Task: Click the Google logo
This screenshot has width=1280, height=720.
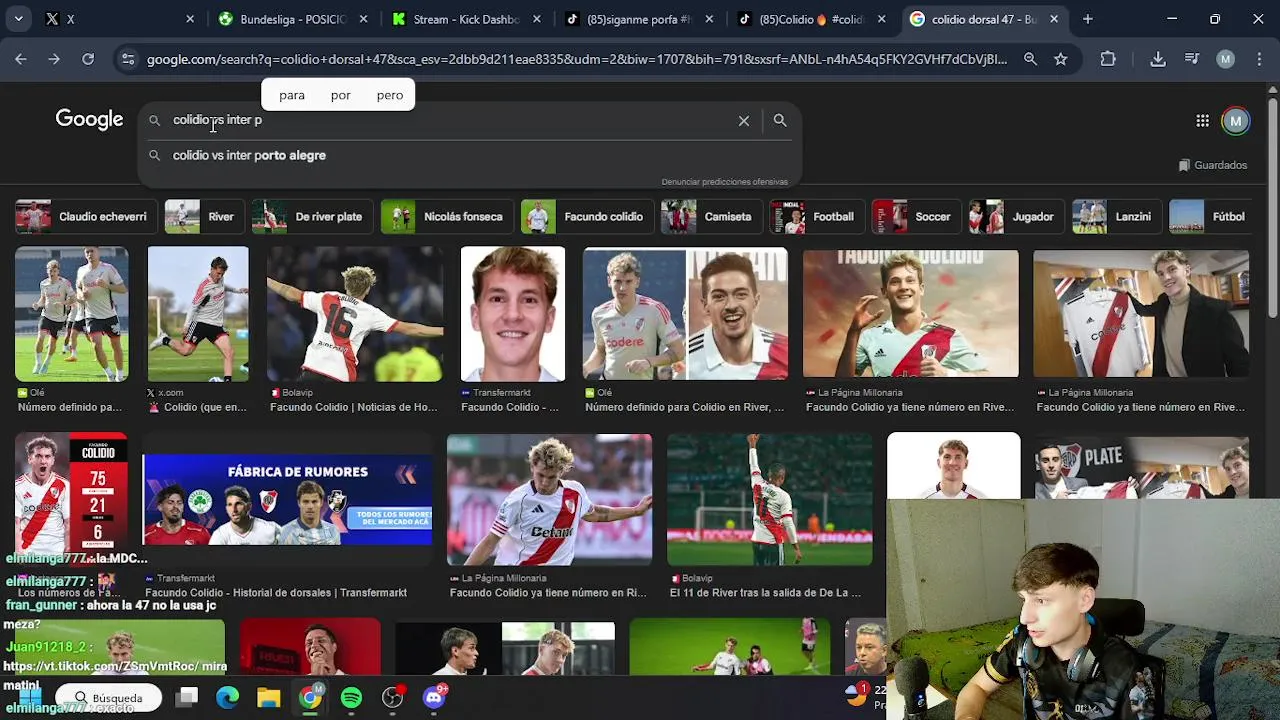Action: [89, 119]
